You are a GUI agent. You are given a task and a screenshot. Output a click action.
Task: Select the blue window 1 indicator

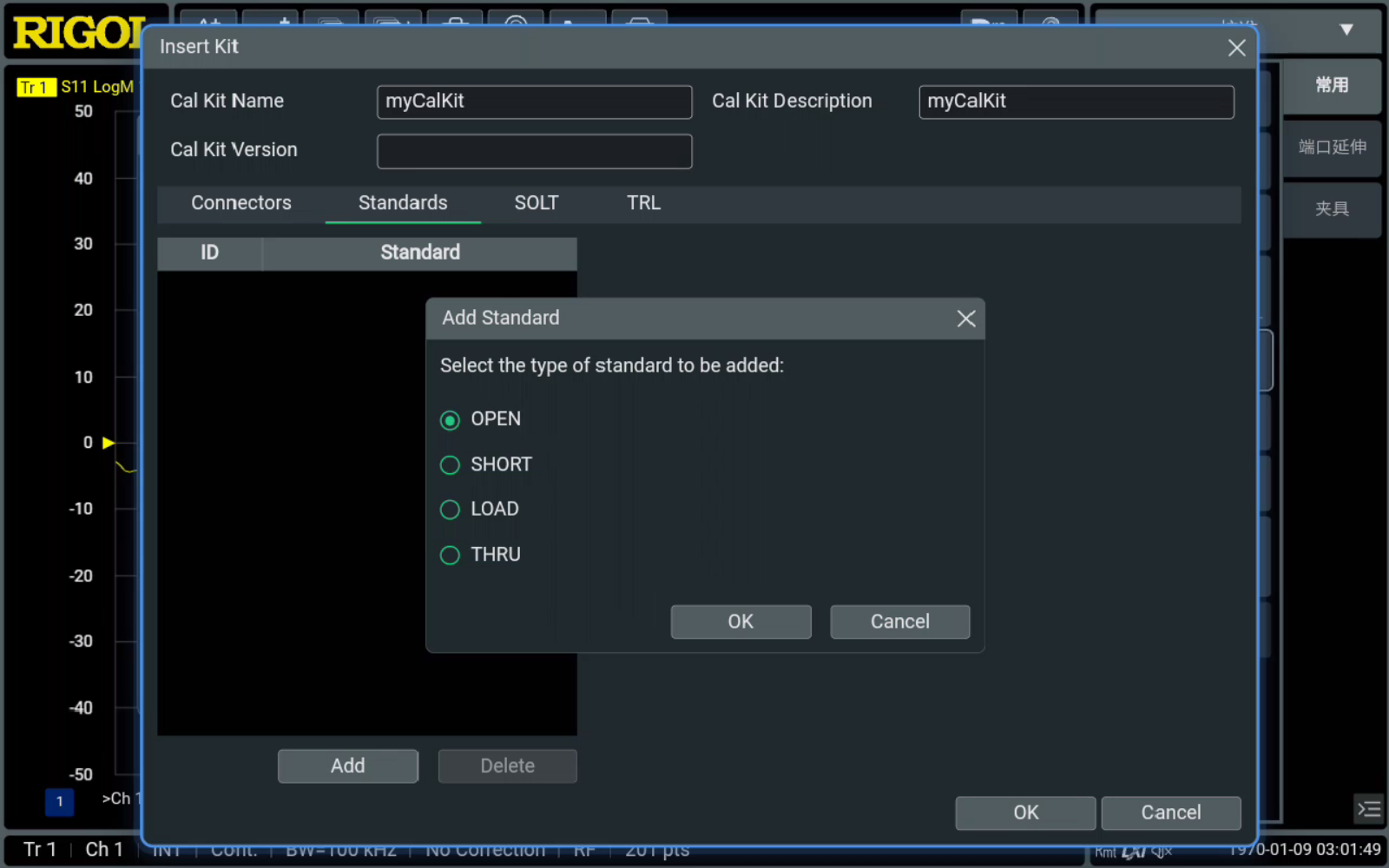point(59,801)
